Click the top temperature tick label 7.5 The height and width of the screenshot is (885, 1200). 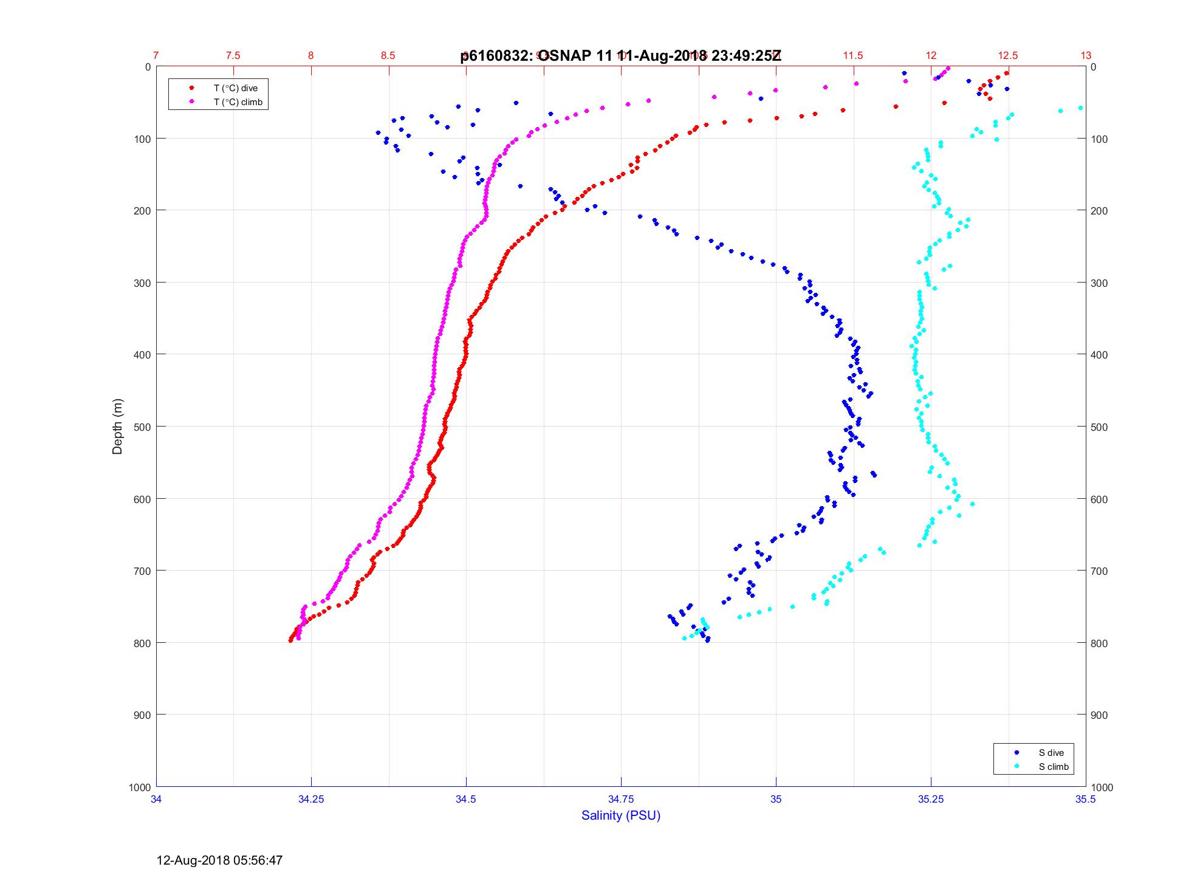233,55
